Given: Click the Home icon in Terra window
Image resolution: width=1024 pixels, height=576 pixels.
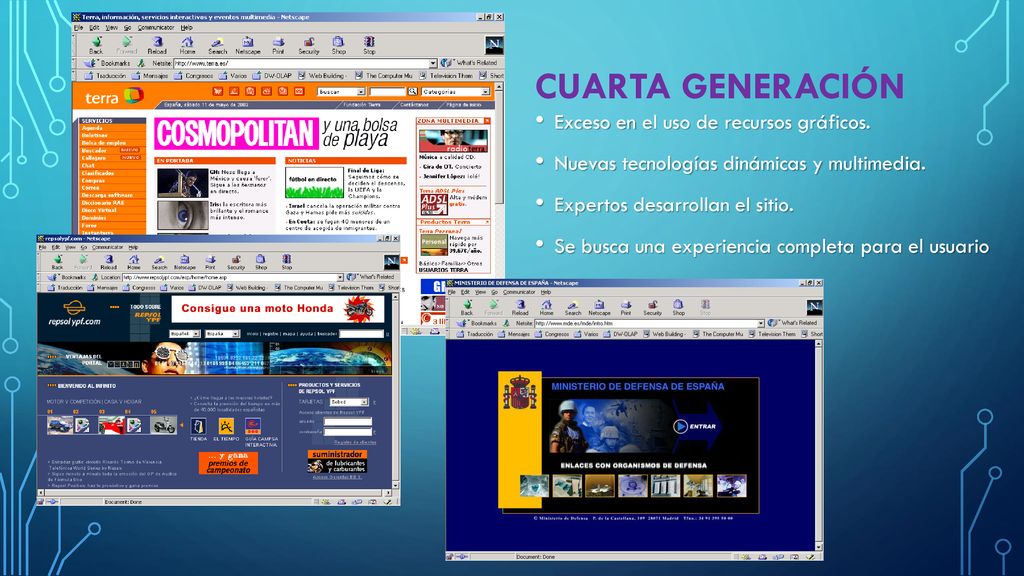Looking at the screenshot, I should [187, 42].
